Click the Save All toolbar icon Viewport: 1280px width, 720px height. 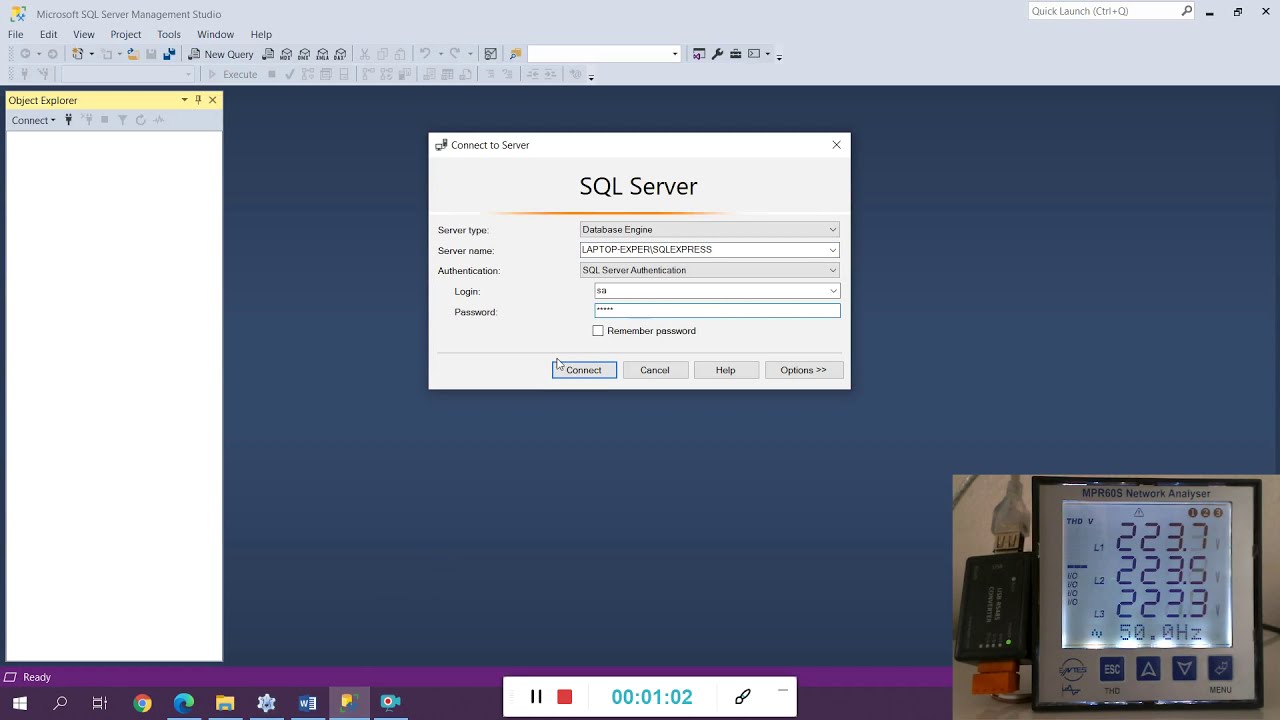pos(169,54)
